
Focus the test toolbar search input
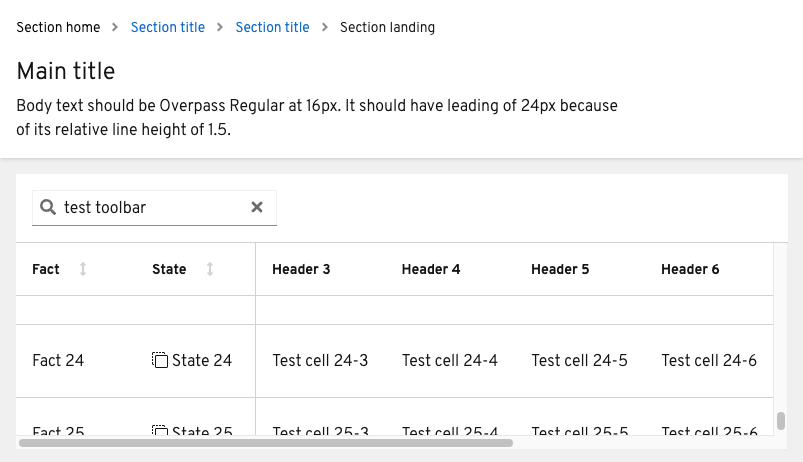coord(154,207)
